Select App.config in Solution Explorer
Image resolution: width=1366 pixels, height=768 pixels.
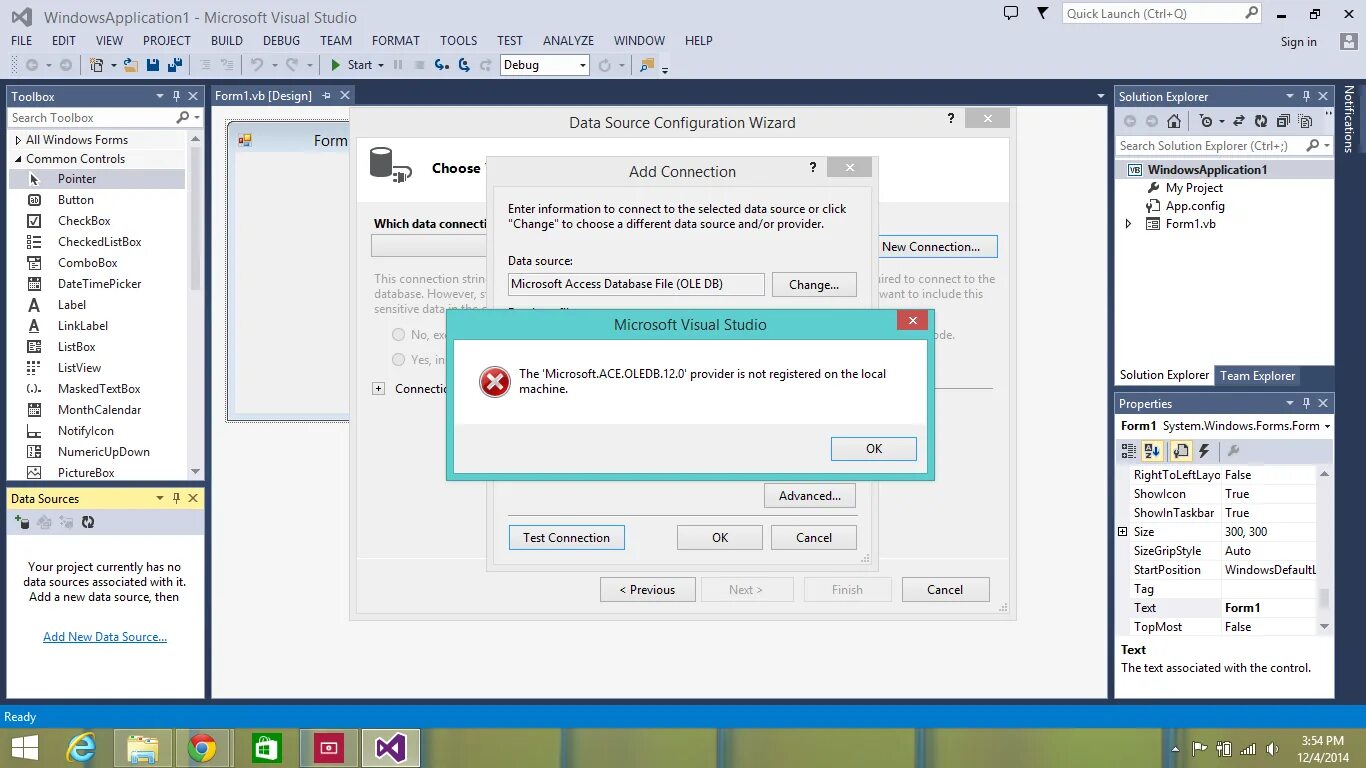click(1194, 206)
